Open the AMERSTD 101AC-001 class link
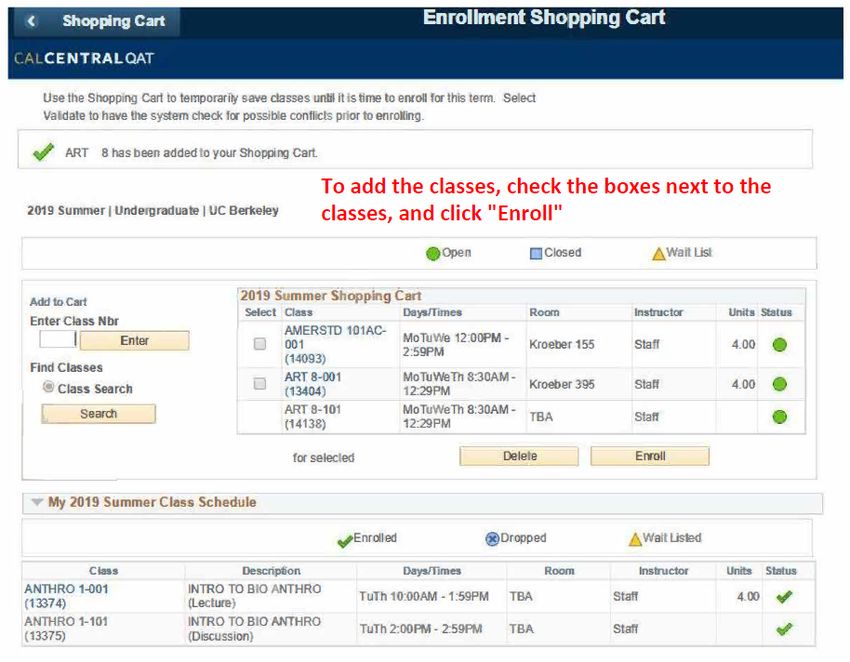This screenshot has height=662, width=850. click(335, 344)
